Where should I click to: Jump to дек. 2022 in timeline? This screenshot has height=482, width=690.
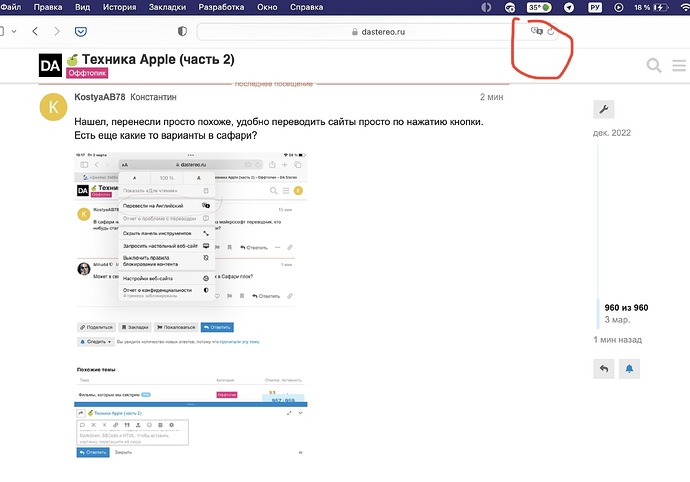click(612, 133)
